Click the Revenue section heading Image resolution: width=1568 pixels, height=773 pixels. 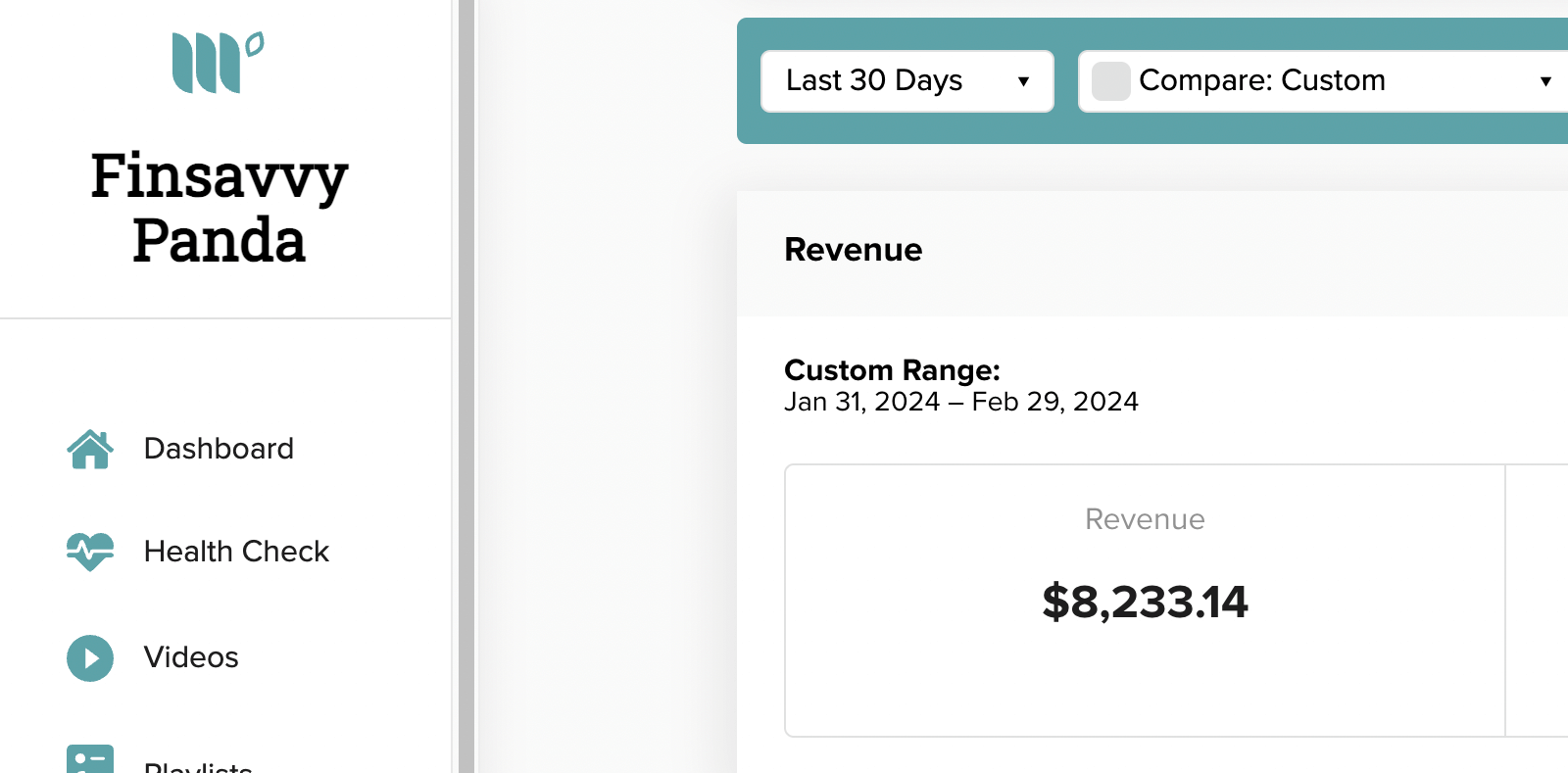854,250
